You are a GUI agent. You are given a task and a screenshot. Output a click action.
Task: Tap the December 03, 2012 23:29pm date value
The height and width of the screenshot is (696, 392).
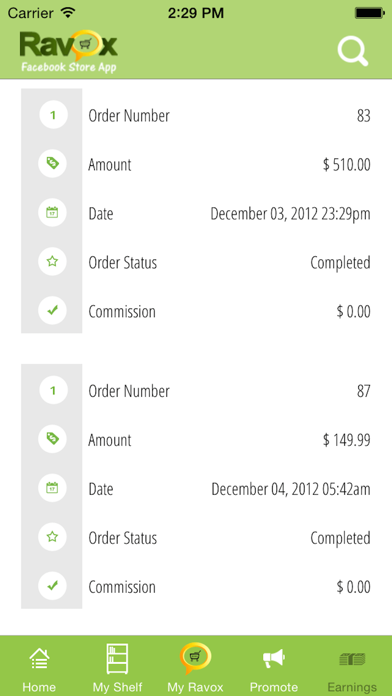click(290, 214)
